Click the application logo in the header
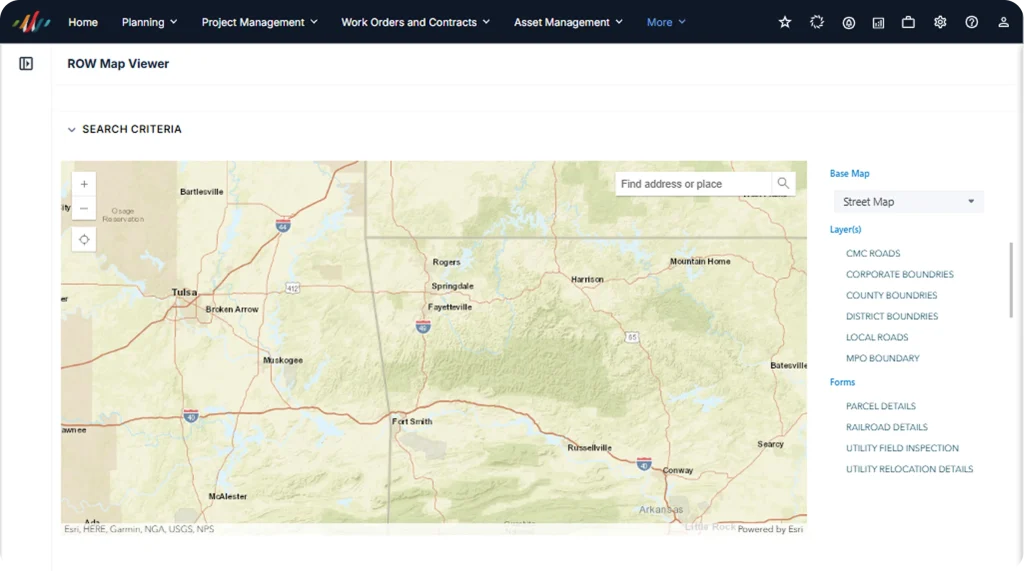The width and height of the screenshot is (1024, 571). [31, 22]
